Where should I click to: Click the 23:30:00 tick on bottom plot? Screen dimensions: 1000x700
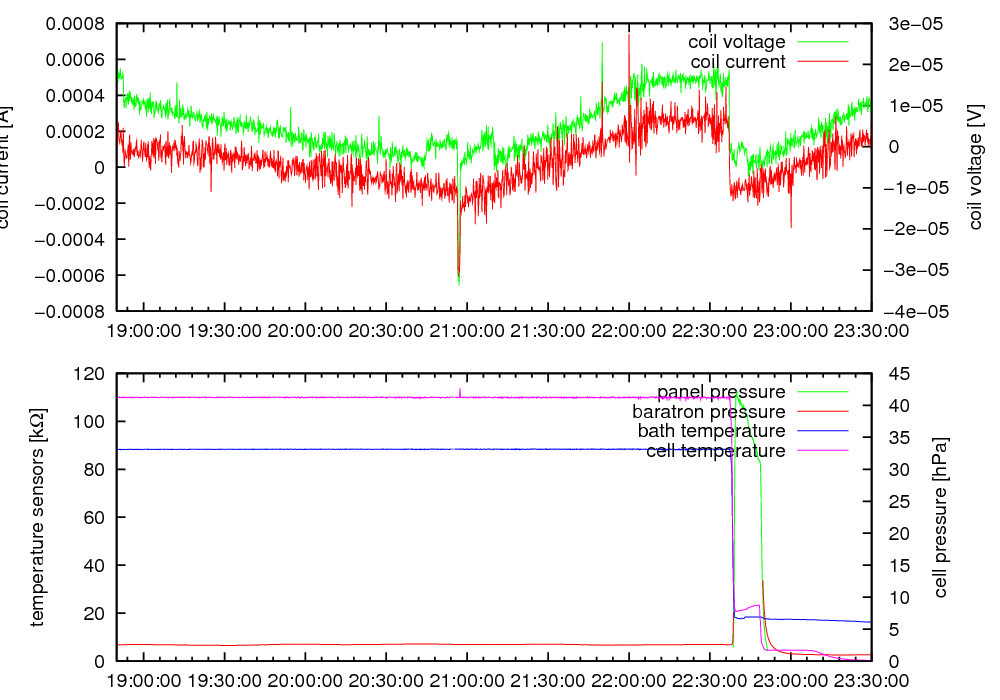[x=870, y=680]
